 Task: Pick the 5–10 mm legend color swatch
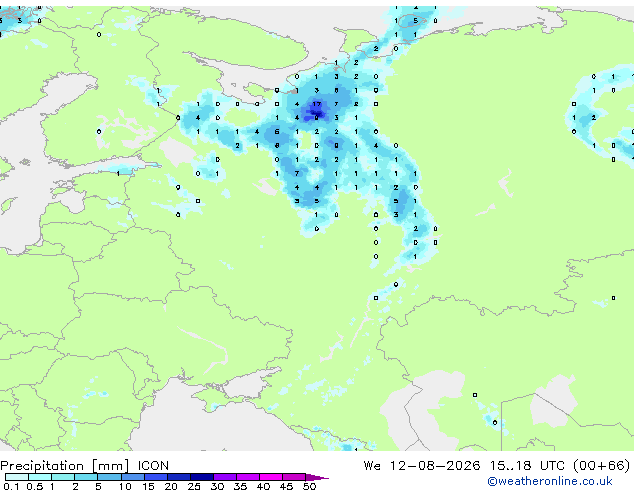[109, 477]
